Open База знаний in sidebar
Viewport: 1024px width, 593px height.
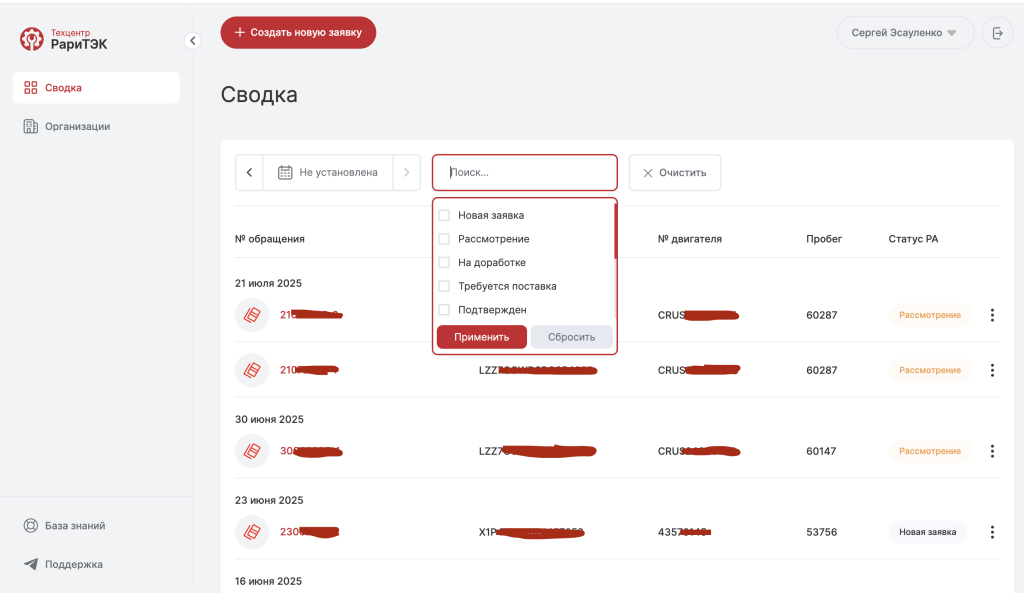pos(75,526)
